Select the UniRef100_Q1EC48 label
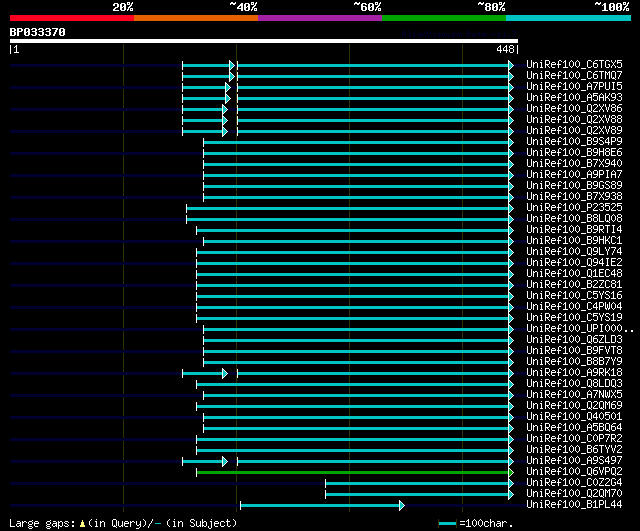This screenshot has width=640, height=531. click(574, 274)
